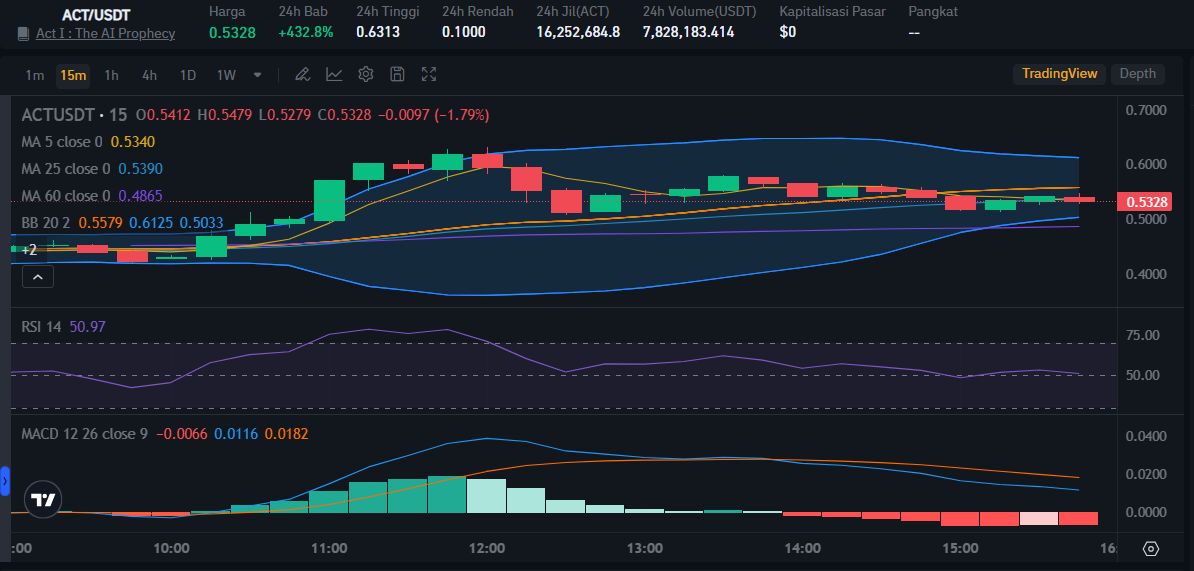Screen dimensions: 1194x571
Task: Open the indicators chart icon
Action: coord(334,74)
